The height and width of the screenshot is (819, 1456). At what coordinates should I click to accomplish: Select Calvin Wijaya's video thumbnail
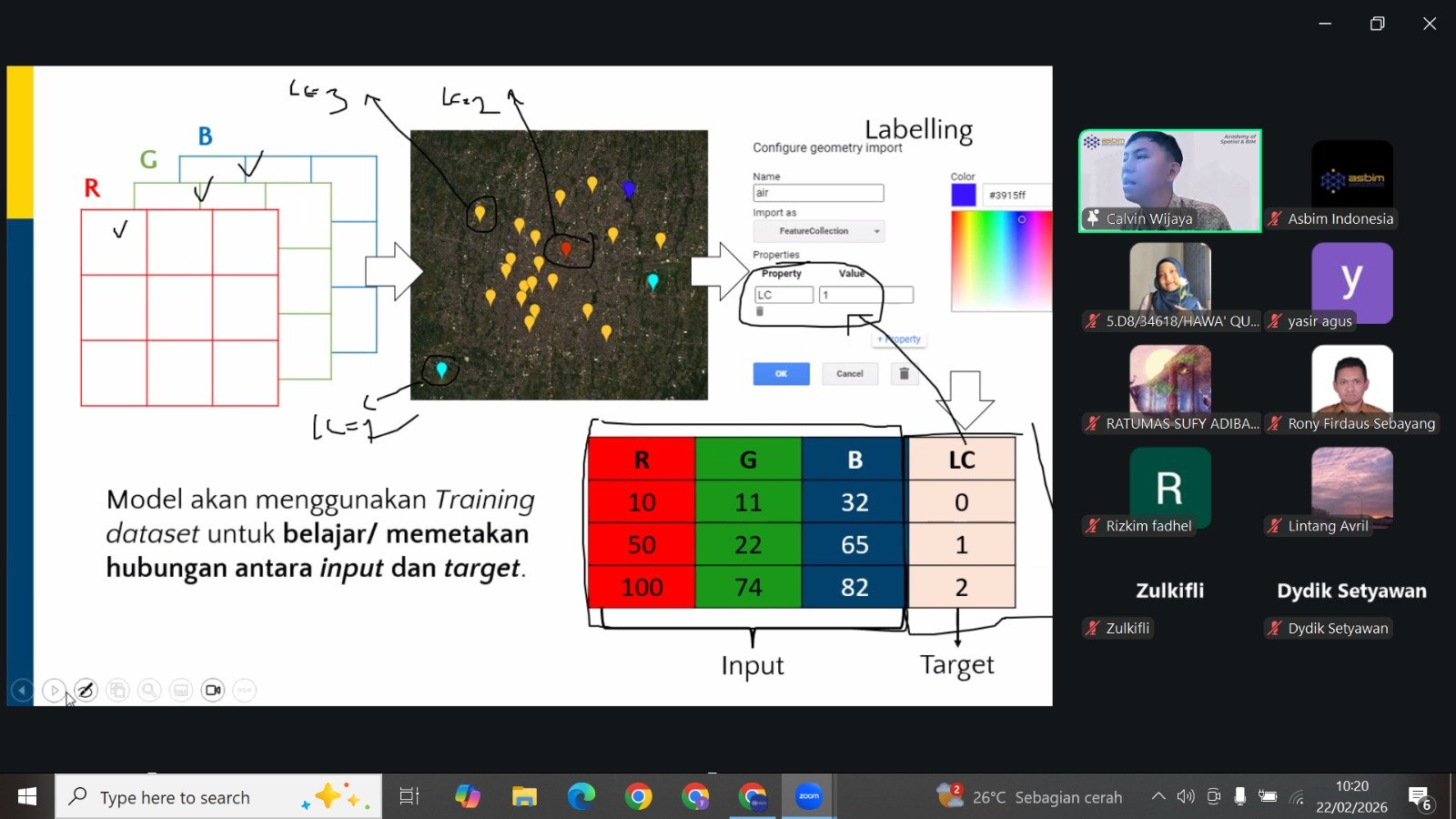click(1169, 180)
